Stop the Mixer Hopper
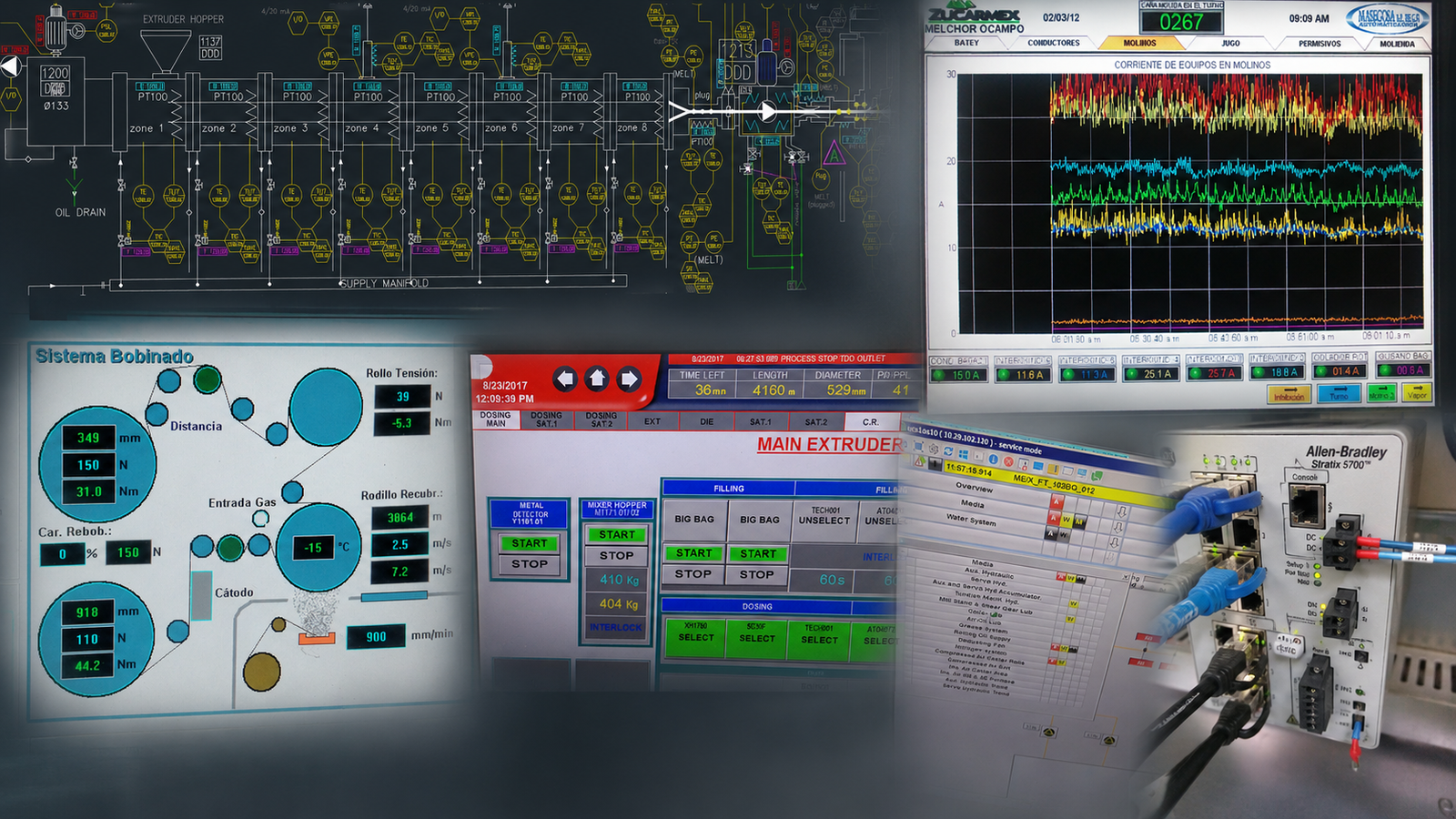1456x819 pixels. [617, 555]
